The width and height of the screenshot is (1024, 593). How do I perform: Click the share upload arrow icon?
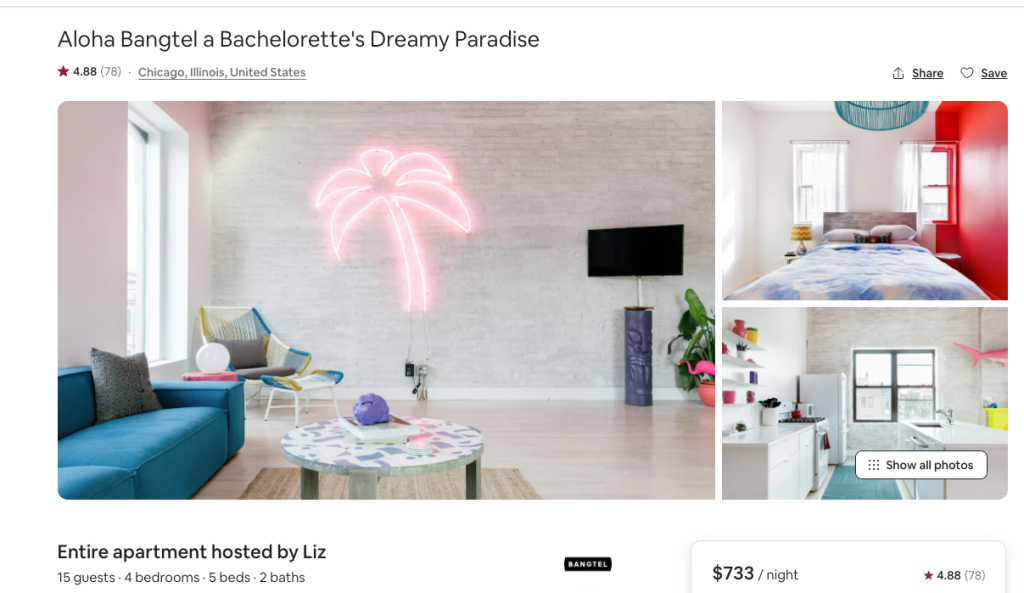tap(898, 73)
